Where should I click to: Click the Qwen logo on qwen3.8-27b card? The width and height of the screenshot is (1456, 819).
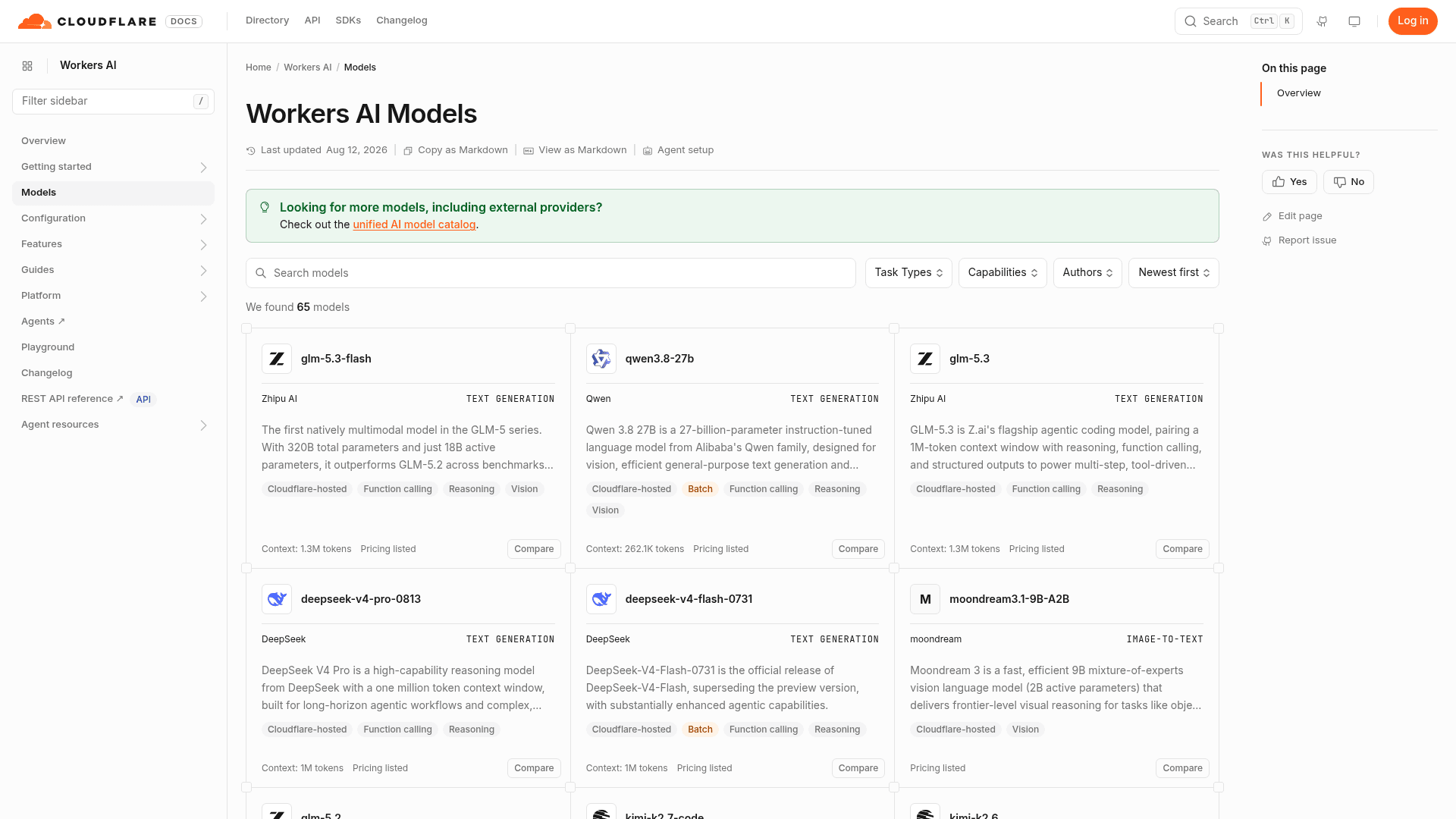pos(601,359)
